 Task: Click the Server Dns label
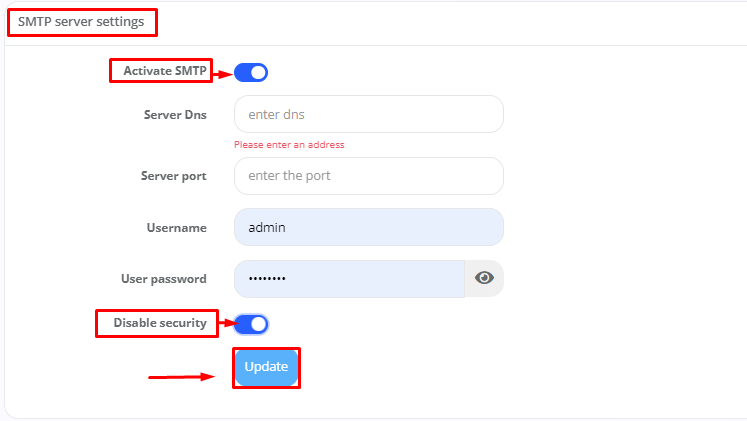[x=175, y=114]
